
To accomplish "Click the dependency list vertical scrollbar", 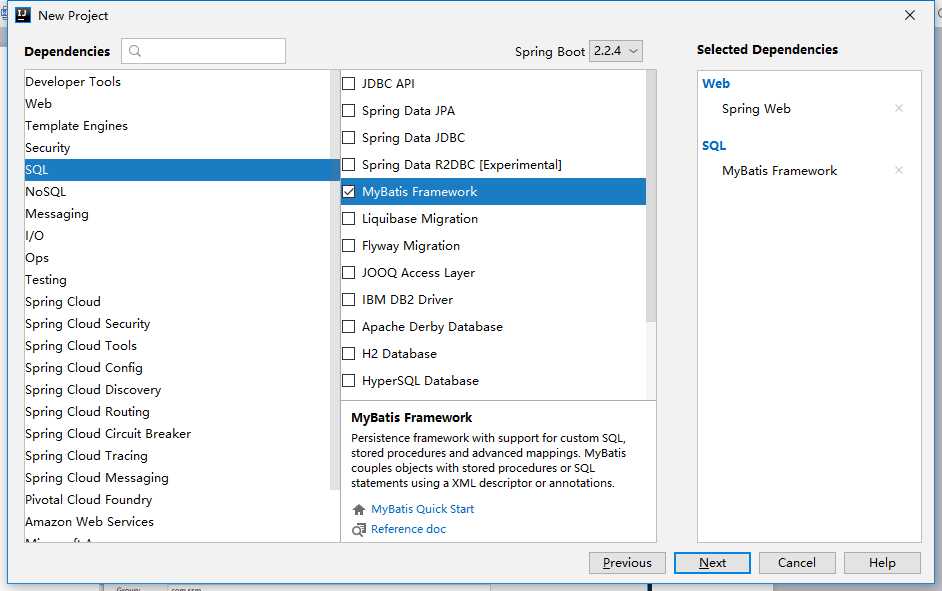I will click(x=651, y=196).
